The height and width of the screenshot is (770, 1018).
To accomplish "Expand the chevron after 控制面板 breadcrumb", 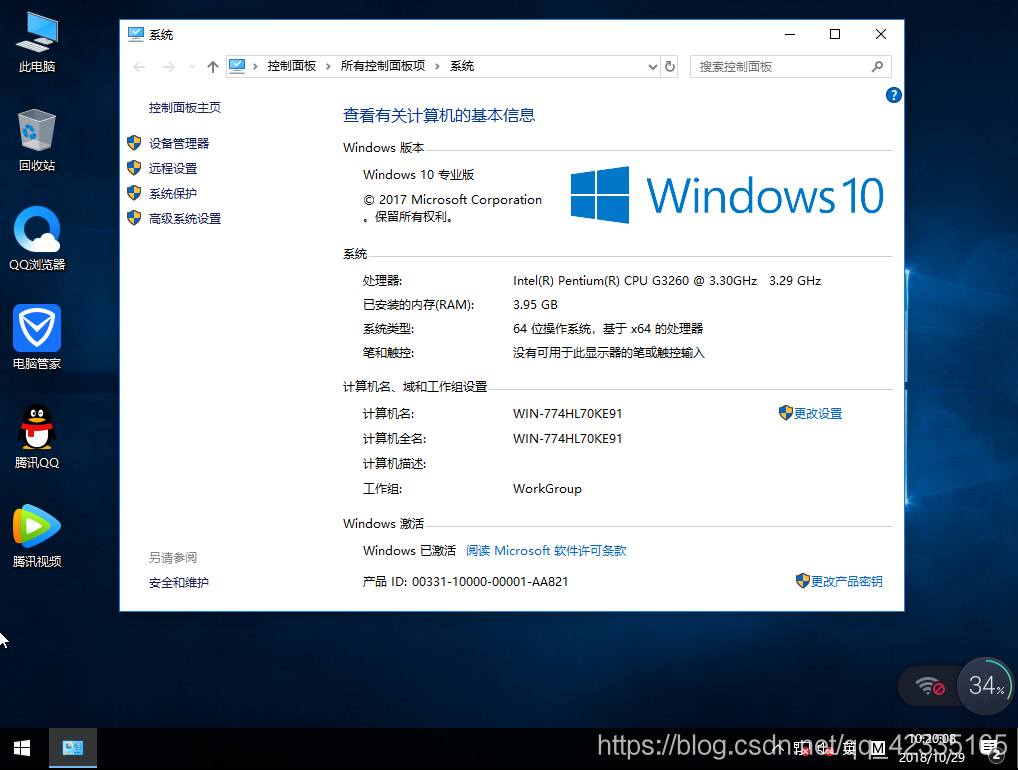I will 328,66.
